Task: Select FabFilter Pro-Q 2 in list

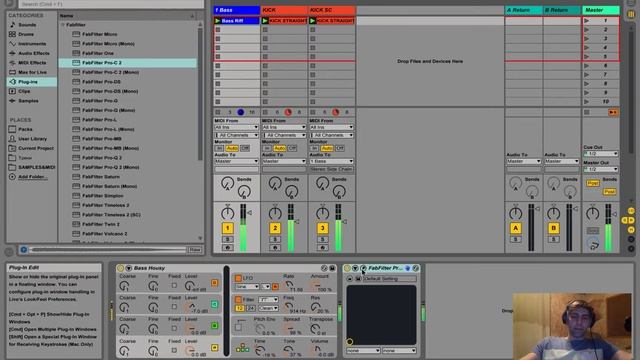Action: (102, 158)
